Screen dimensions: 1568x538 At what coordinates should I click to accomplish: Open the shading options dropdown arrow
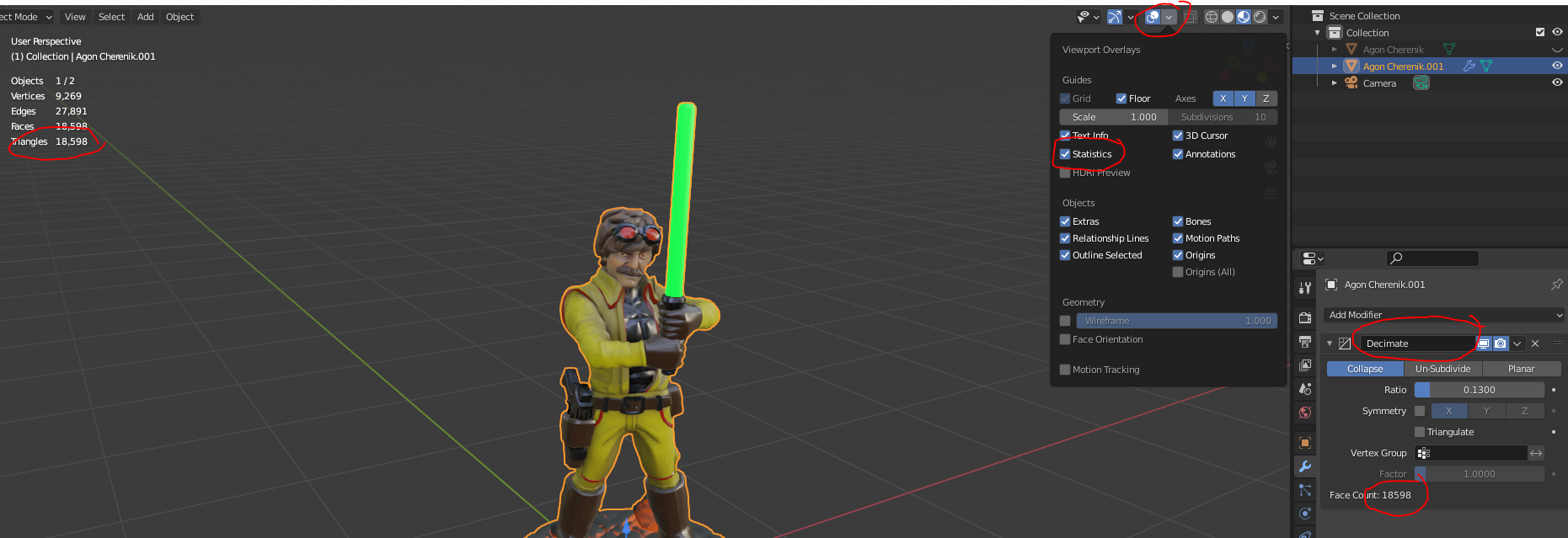1276,17
